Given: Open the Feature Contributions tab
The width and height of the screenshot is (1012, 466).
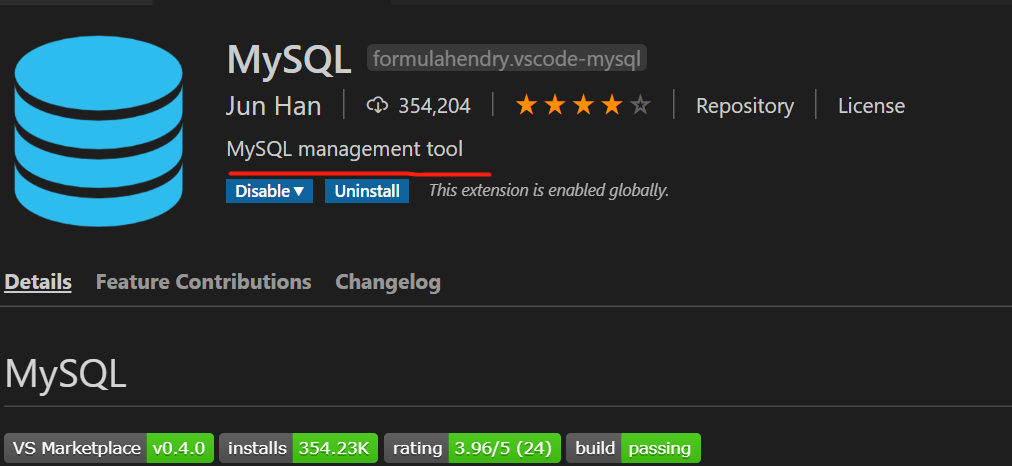Looking at the screenshot, I should coord(203,282).
